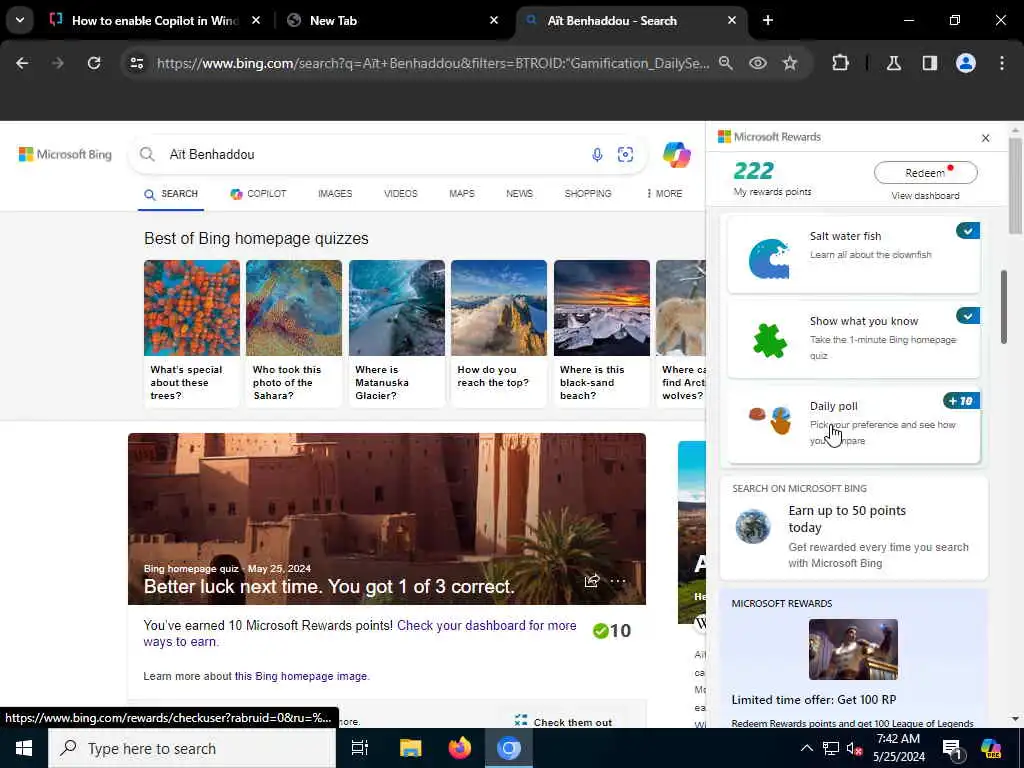1024x768 pixels.
Task: Open File Explorer from taskbar
Action: pyautogui.click(x=410, y=748)
